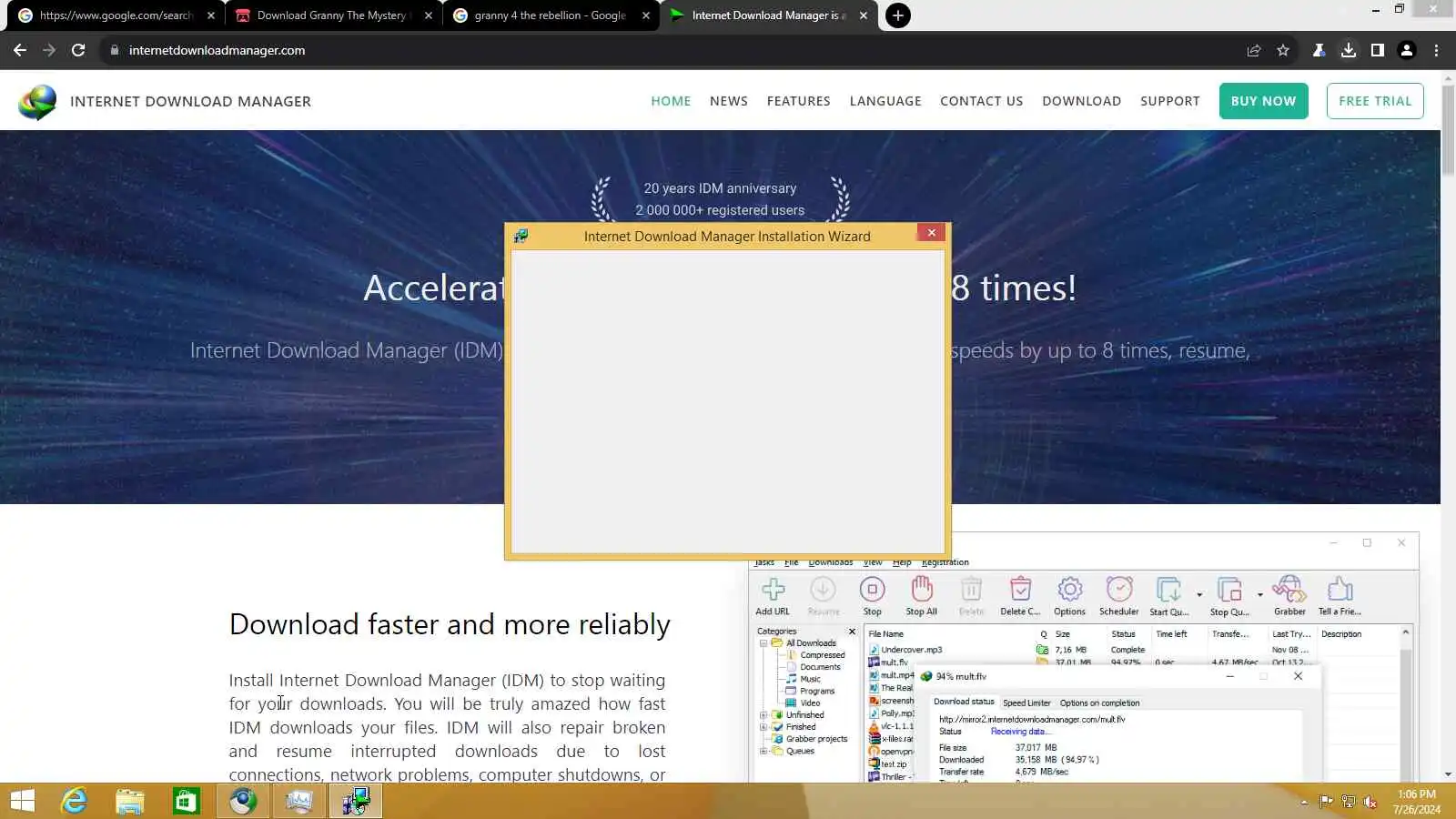1456x819 pixels.
Task: Click the '2 000 000+ registered users' text
Action: (x=720, y=210)
